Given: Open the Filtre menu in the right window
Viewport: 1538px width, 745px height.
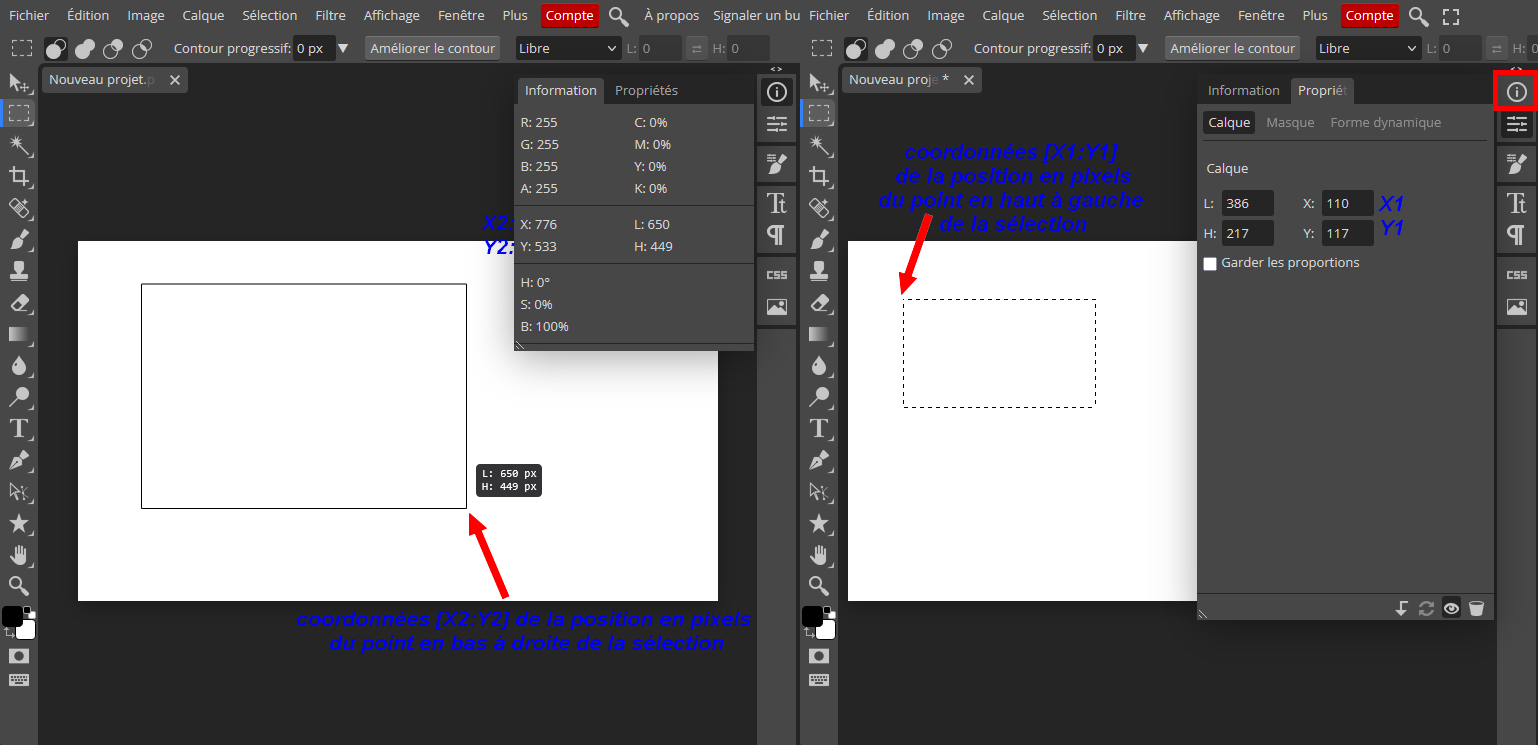Looking at the screenshot, I should [1130, 16].
